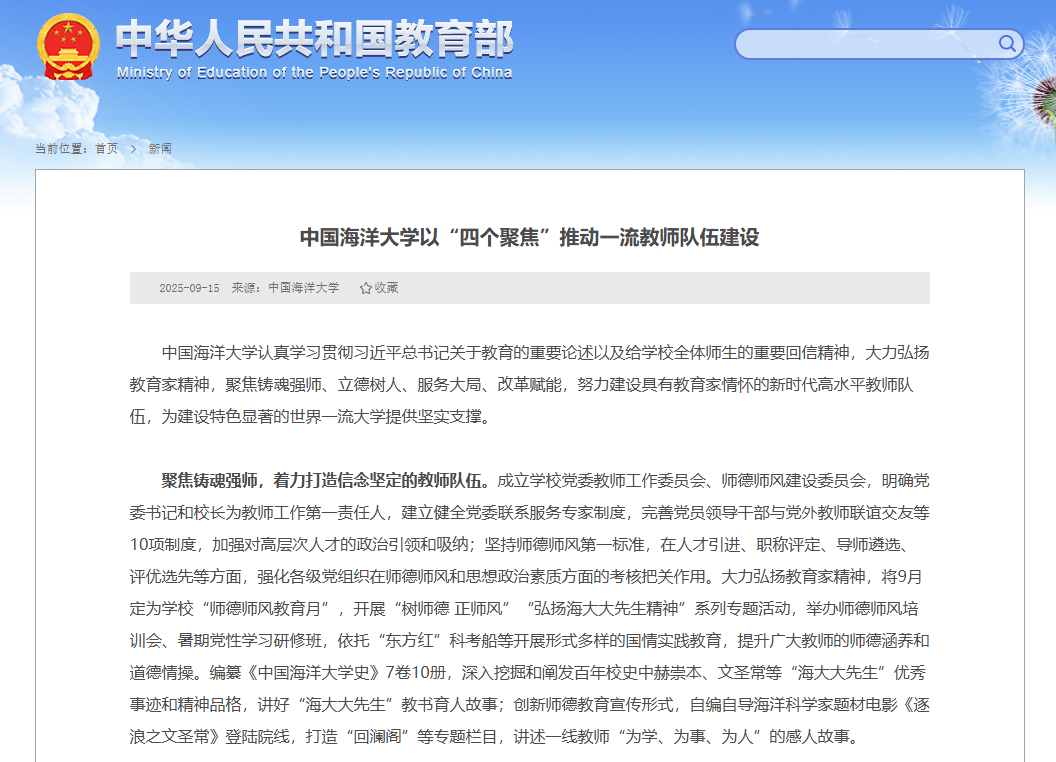
Task: Click the Chinese site title 中华人民共和国教育部
Action: pyautogui.click(x=314, y=38)
